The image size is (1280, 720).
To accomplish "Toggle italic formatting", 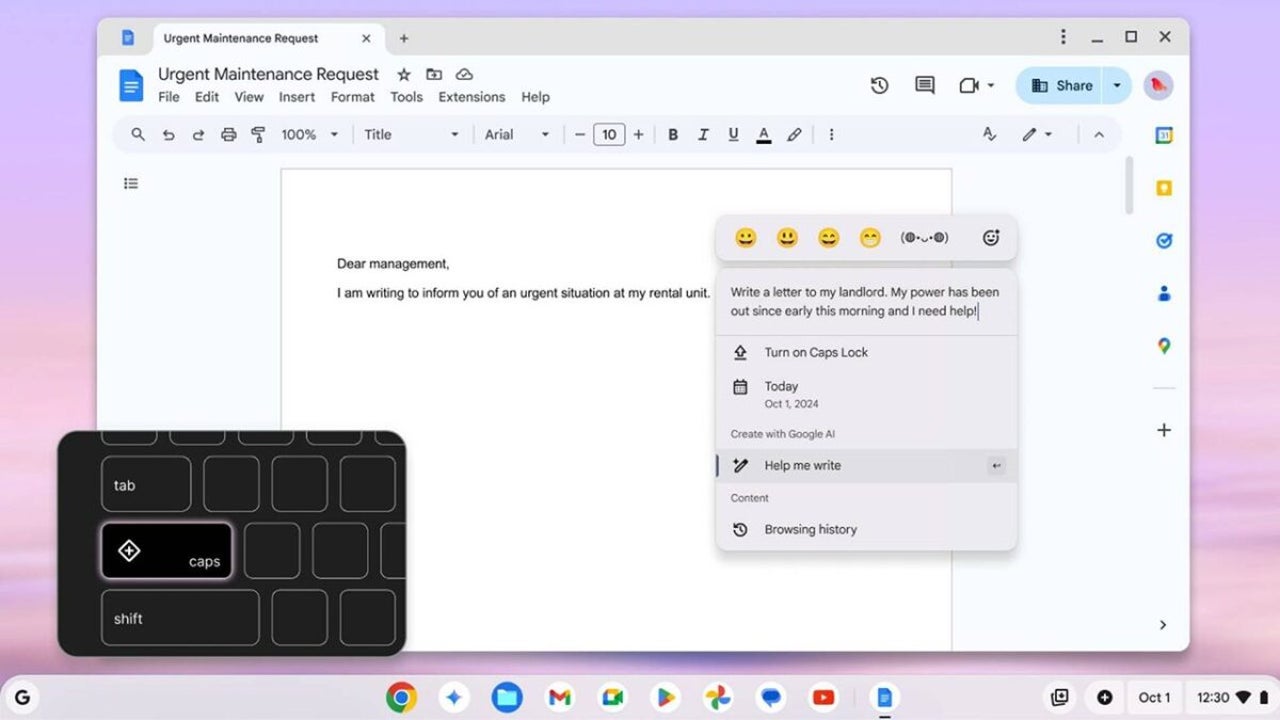I will click(x=703, y=134).
